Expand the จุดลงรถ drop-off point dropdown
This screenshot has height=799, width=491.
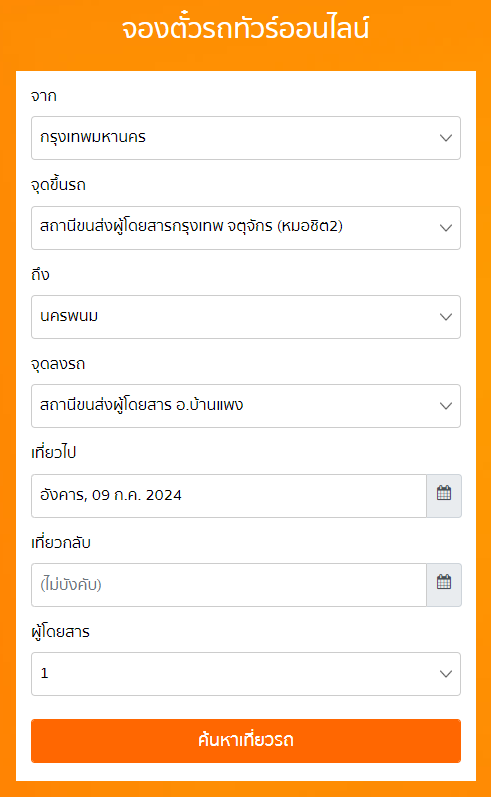[x=246, y=406]
